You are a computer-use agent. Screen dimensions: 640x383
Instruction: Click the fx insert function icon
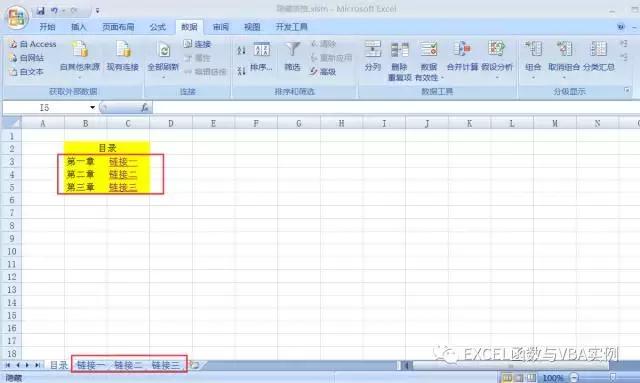click(x=144, y=108)
